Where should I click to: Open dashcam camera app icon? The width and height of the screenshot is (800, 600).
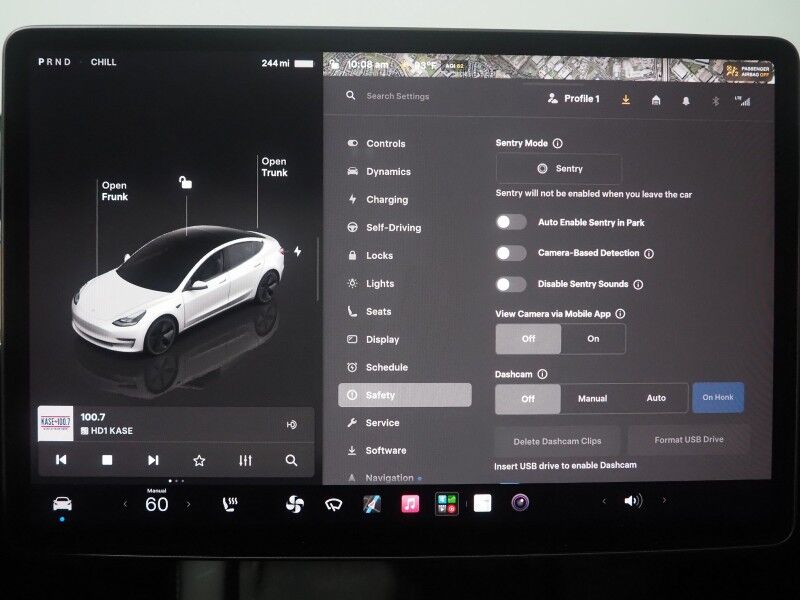[x=520, y=503]
